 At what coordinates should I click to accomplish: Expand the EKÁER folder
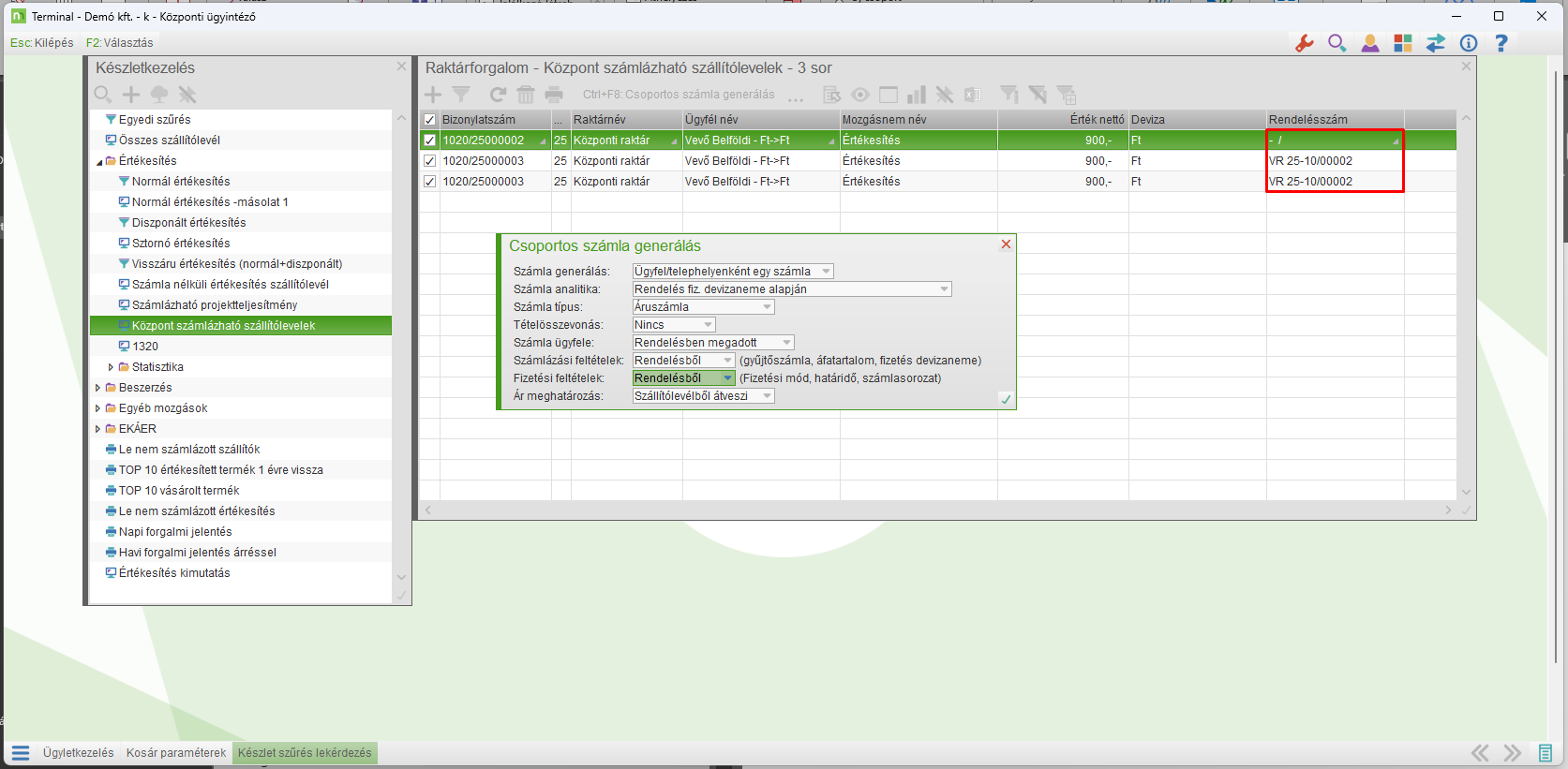click(97, 429)
